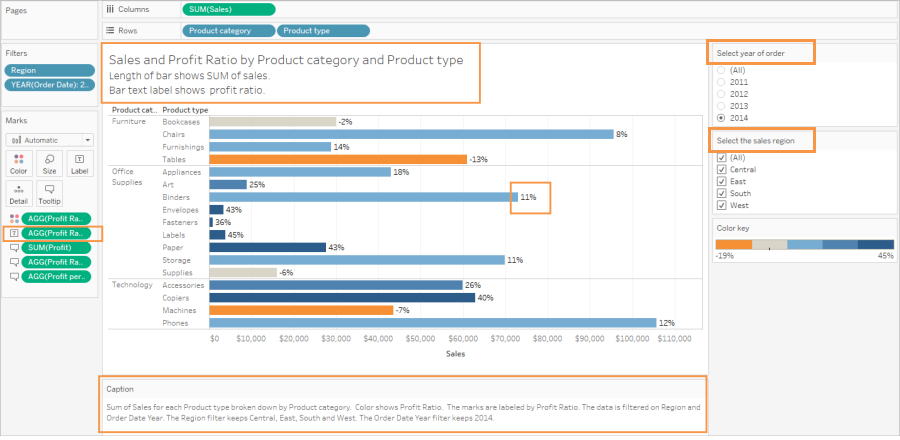Uncheck the East region checkbox
Viewport: 900px width, 440px height.
(x=722, y=181)
